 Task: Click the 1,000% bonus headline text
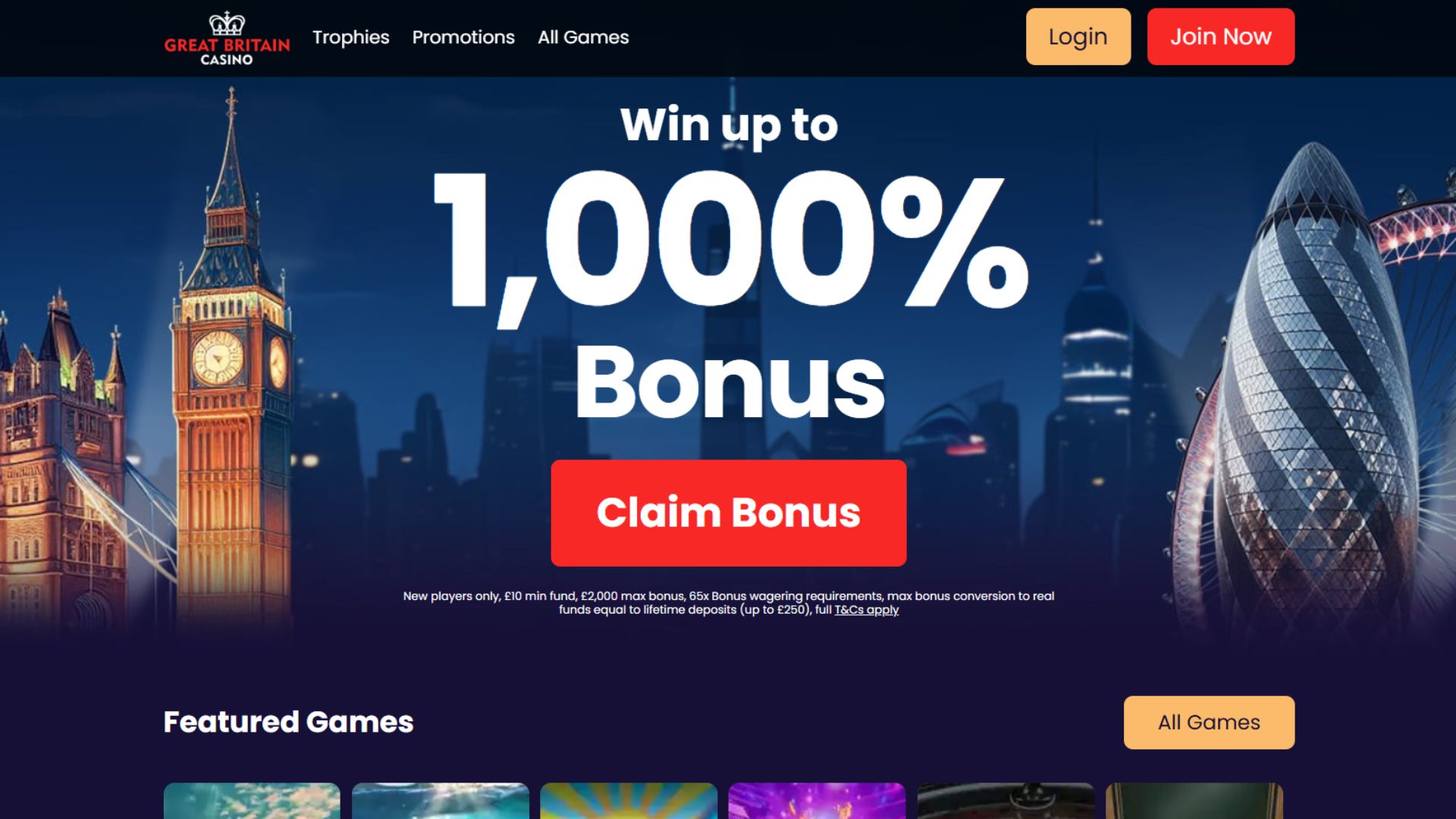pyautogui.click(x=730, y=243)
